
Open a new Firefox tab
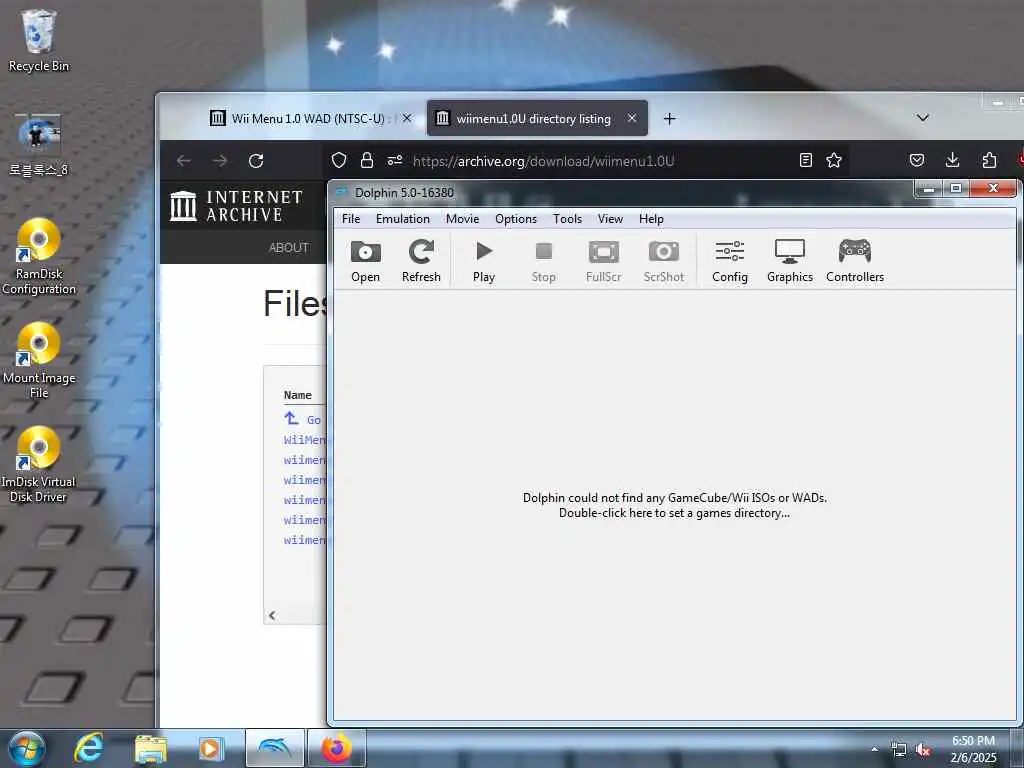coord(669,118)
